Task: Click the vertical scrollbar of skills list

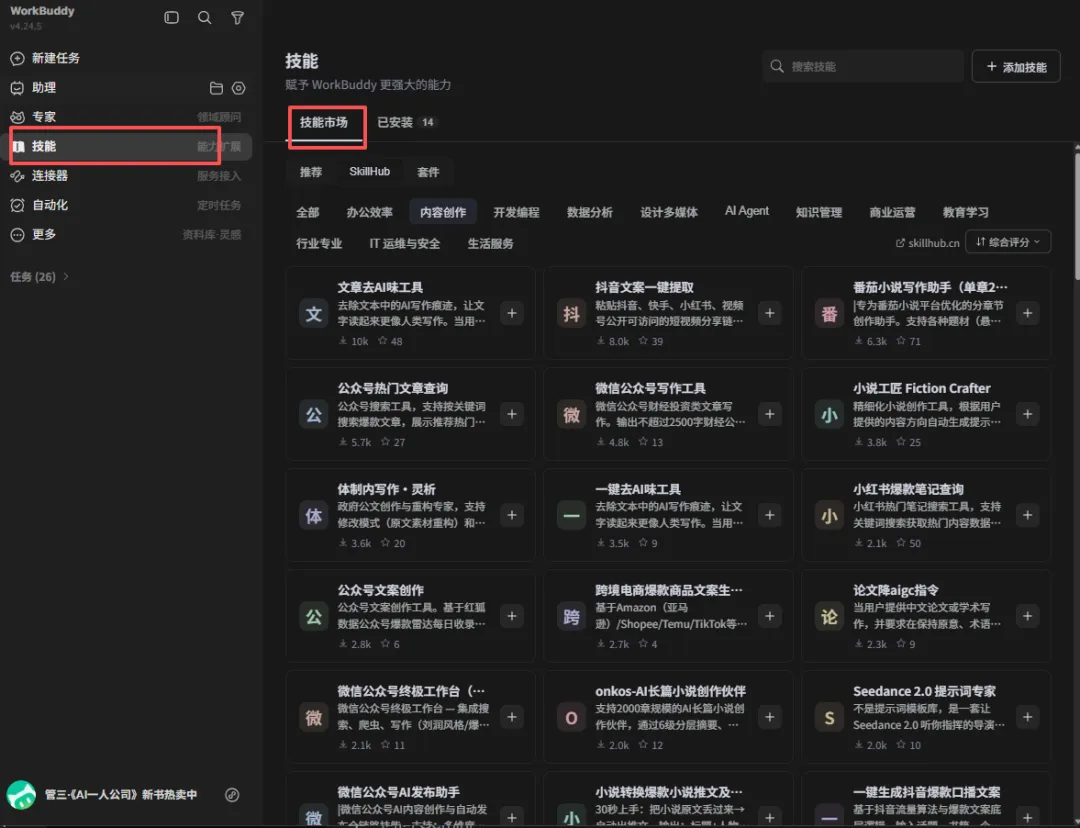Action: click(x=1077, y=214)
